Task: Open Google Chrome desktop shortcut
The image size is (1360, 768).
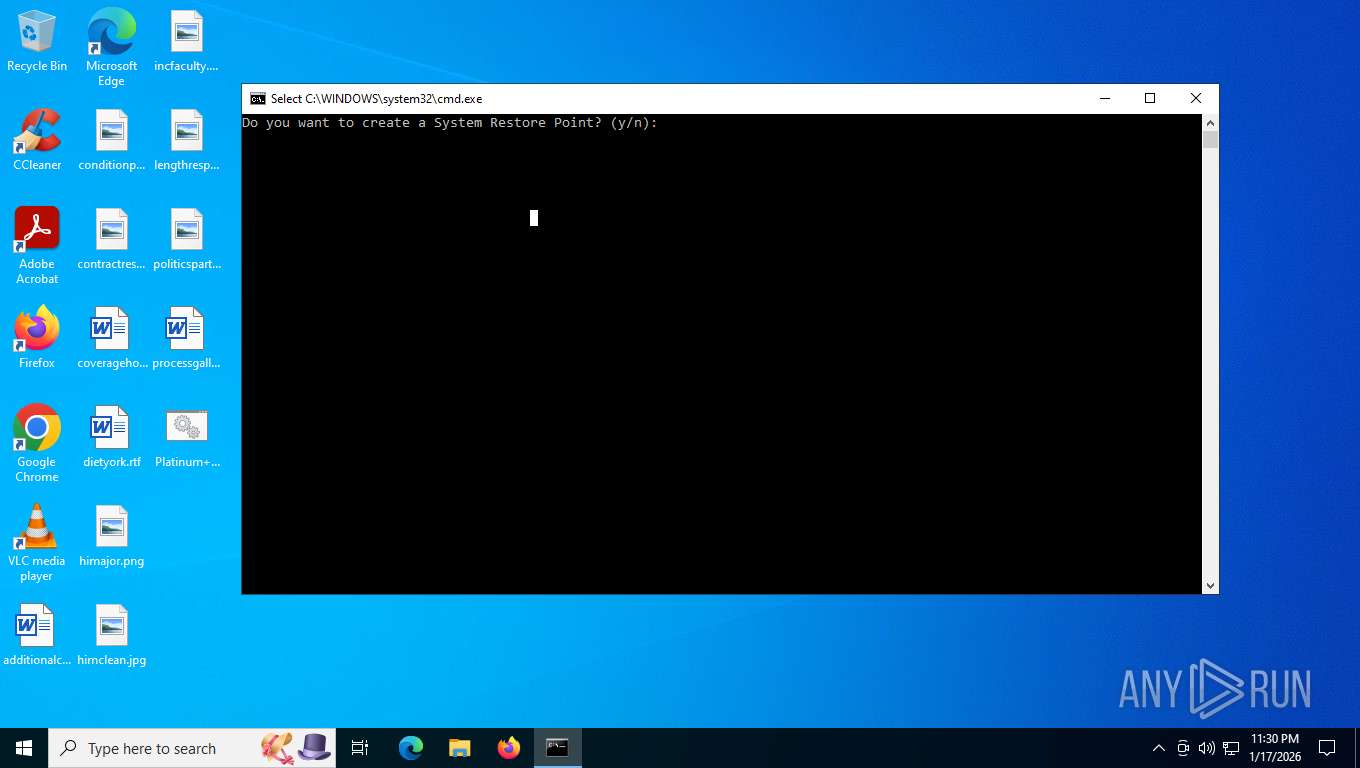Action: click(37, 443)
